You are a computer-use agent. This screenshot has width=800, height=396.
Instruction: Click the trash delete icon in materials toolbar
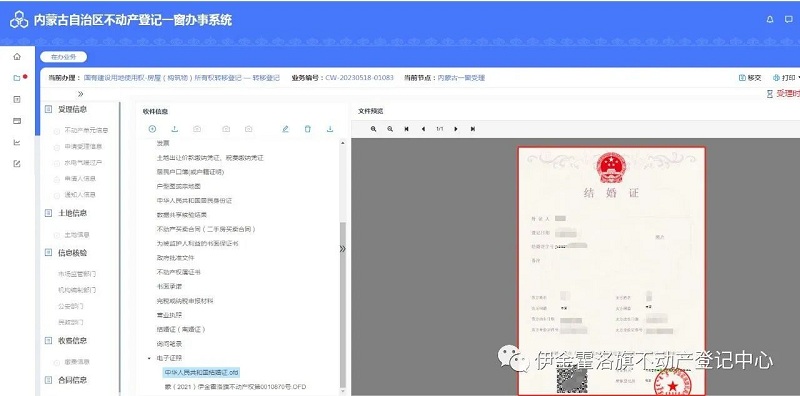[x=308, y=129]
